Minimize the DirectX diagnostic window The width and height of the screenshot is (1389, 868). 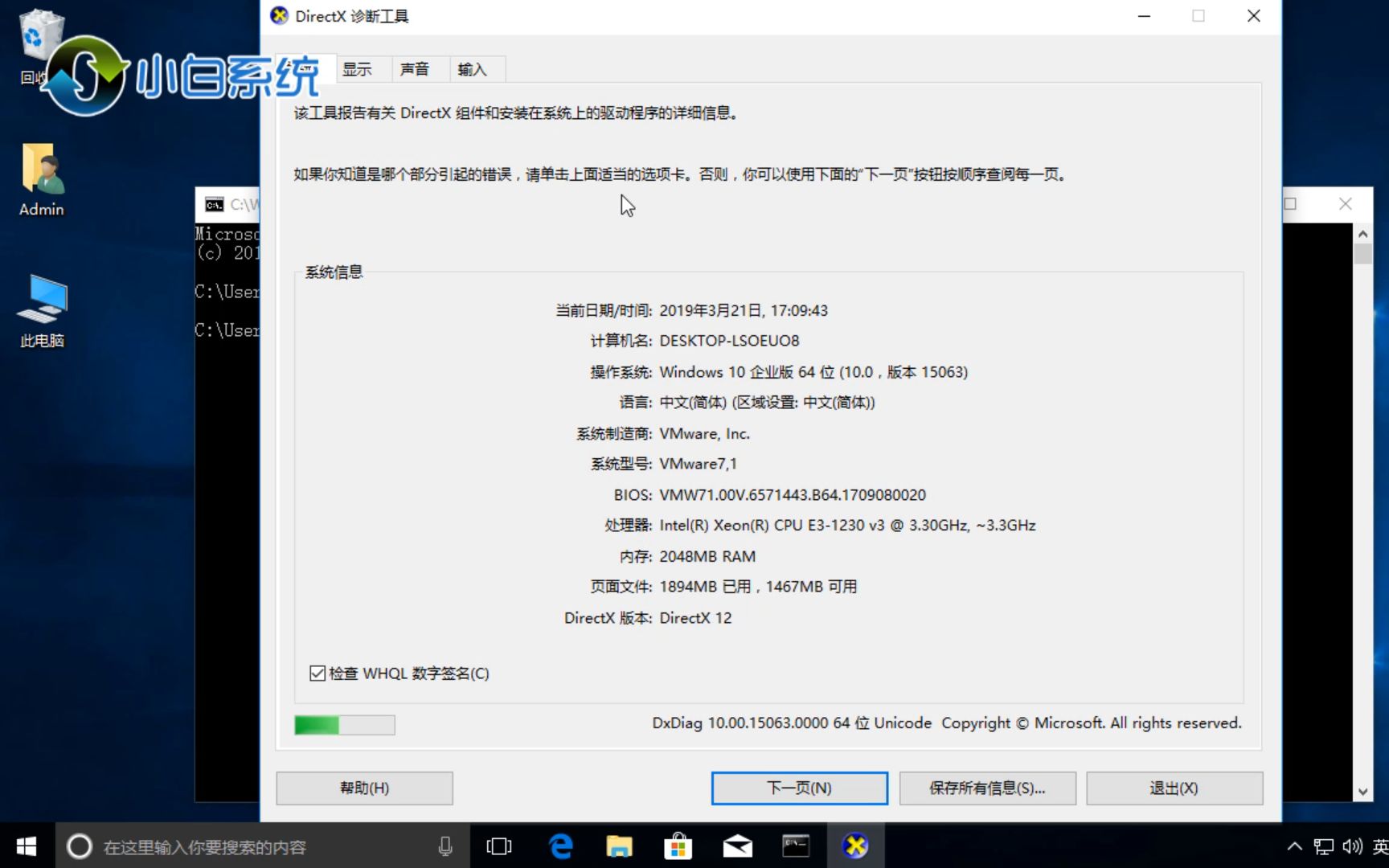pos(1144,16)
